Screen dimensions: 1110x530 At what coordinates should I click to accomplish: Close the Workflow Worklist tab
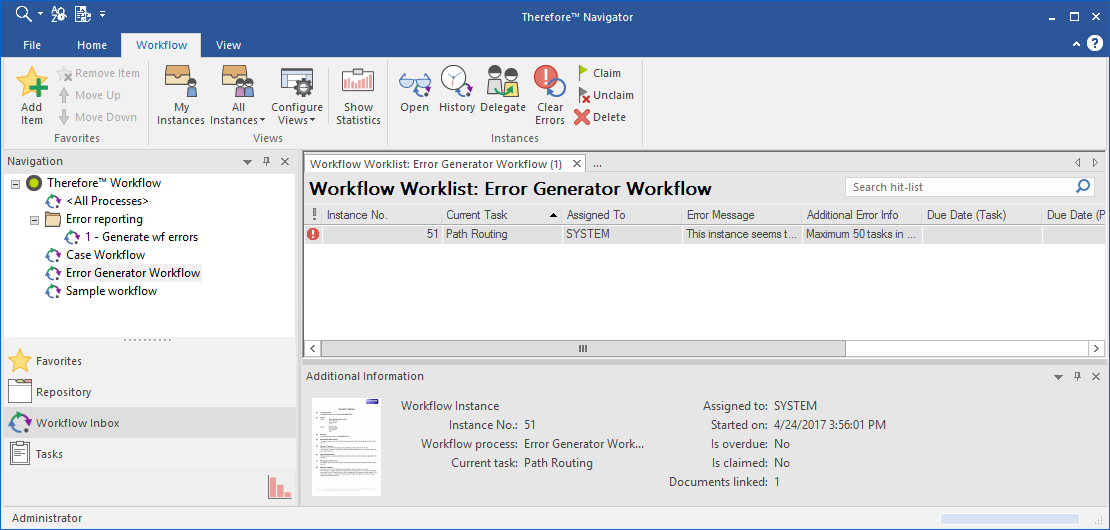[x=577, y=164]
